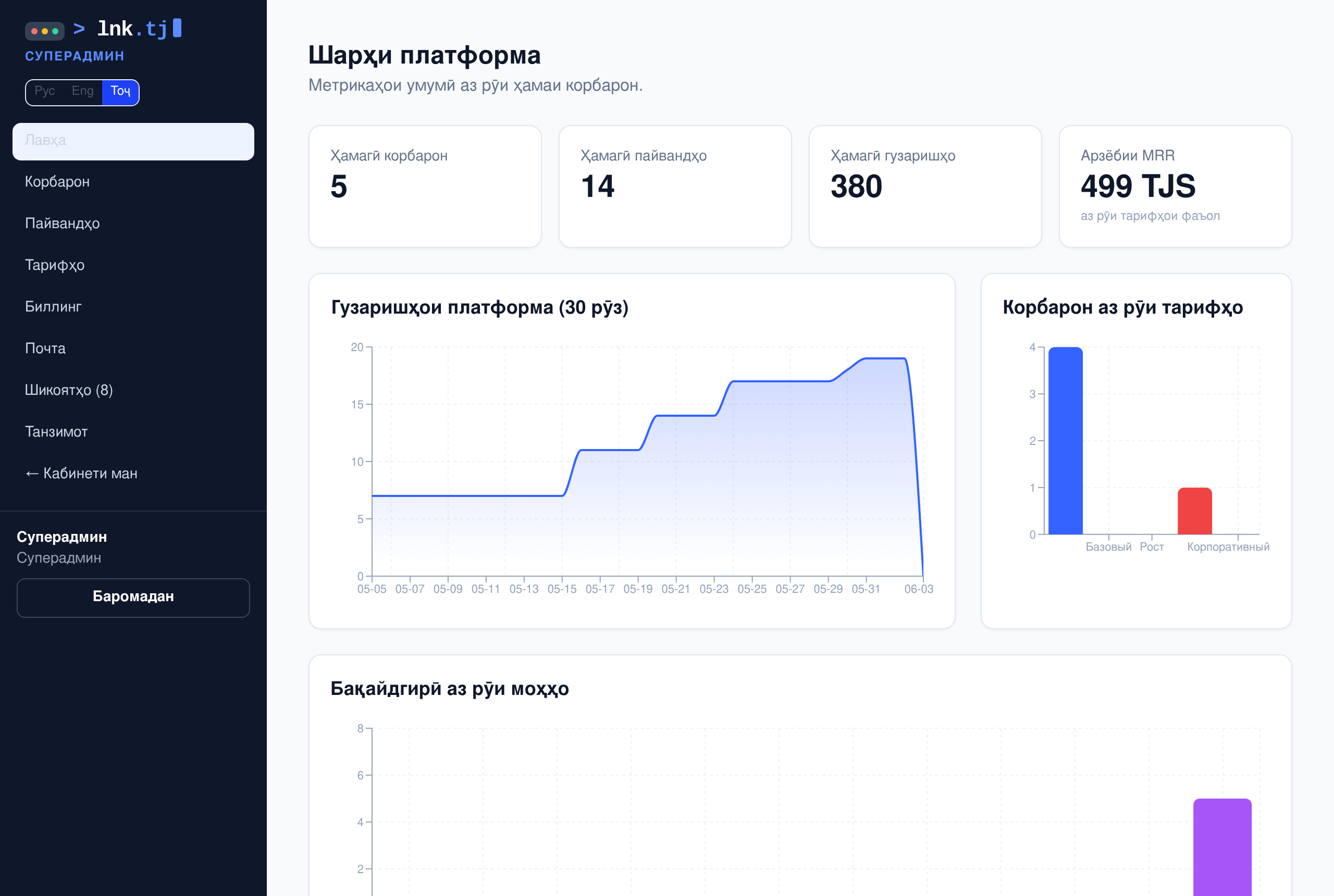1334x896 pixels.
Task: Click the Гузаришҳои платформа (30 рӯз) heading
Action: point(479,307)
